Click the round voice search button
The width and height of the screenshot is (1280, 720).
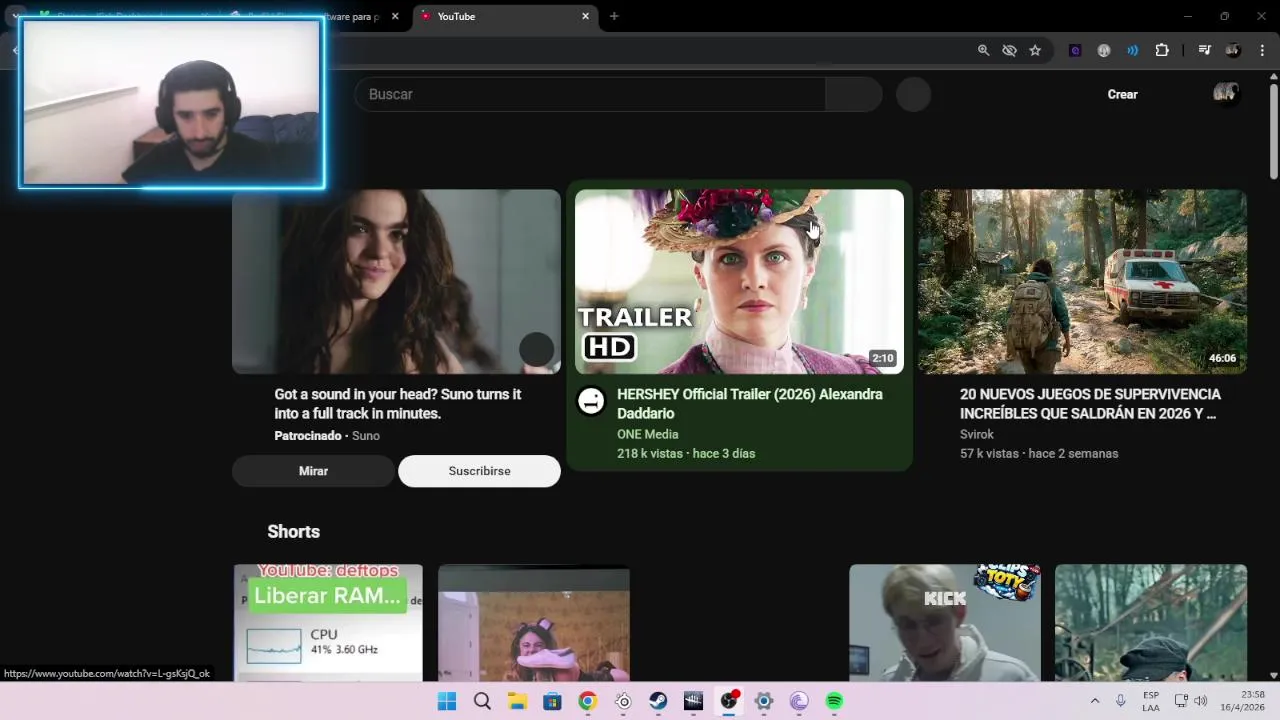913,94
